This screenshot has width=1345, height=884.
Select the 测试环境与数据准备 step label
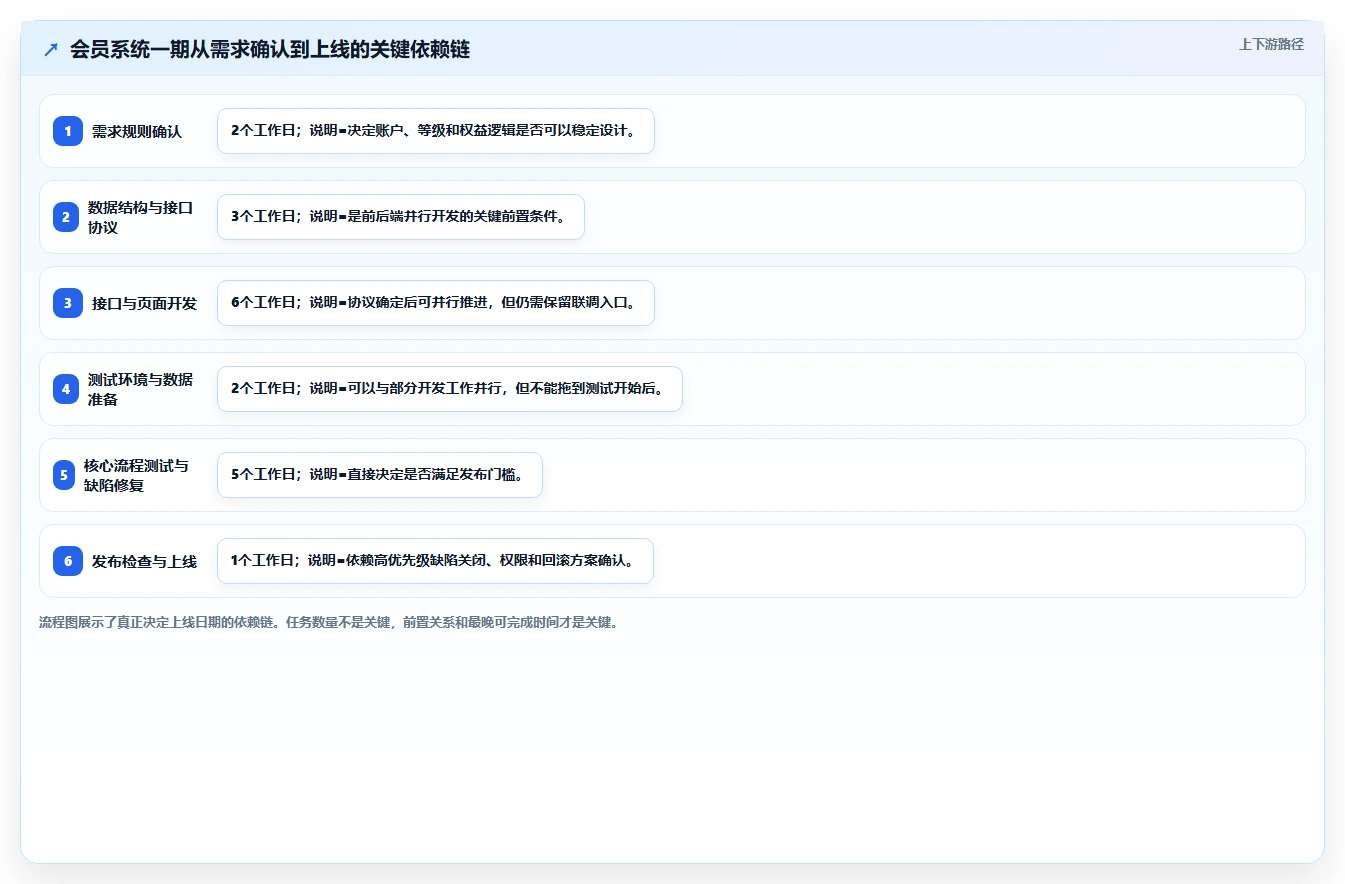[140, 389]
